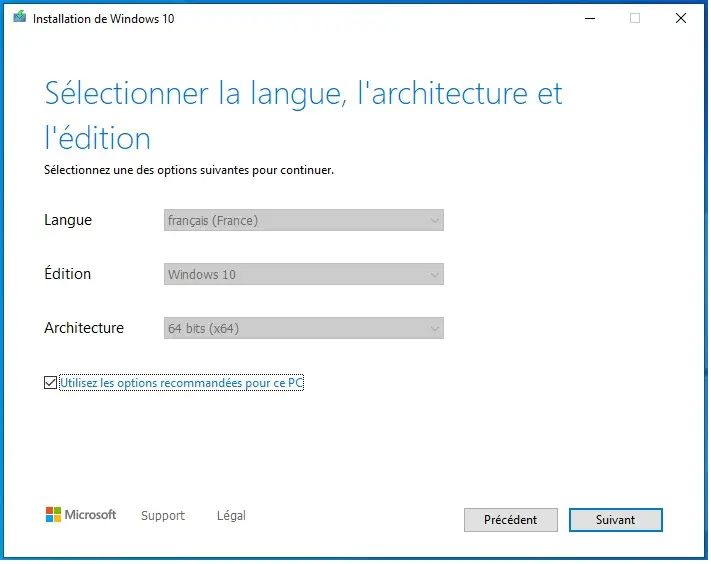
Task: Click the Windows setup icon in title bar
Action: pyautogui.click(x=19, y=17)
